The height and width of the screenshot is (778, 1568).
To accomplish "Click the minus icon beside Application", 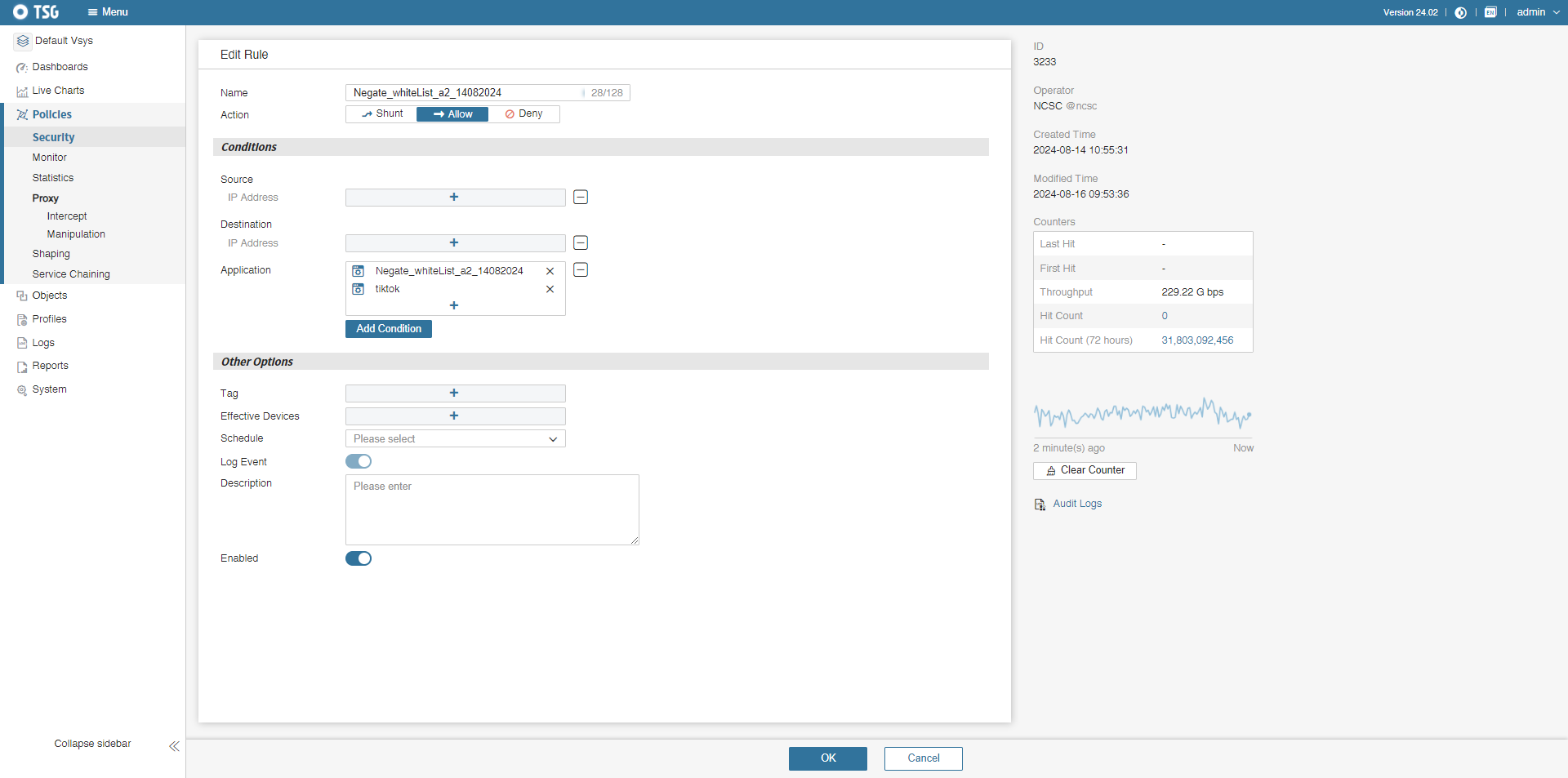I will pyautogui.click(x=581, y=270).
